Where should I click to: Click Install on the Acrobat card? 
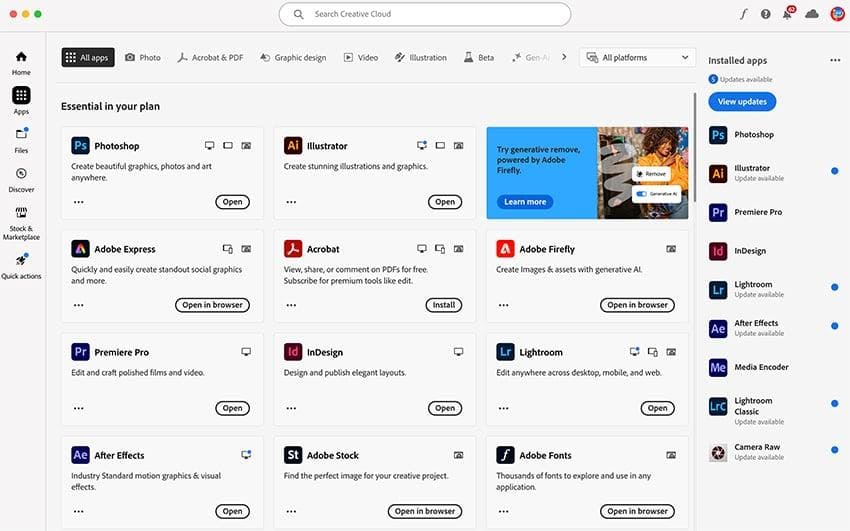(444, 305)
